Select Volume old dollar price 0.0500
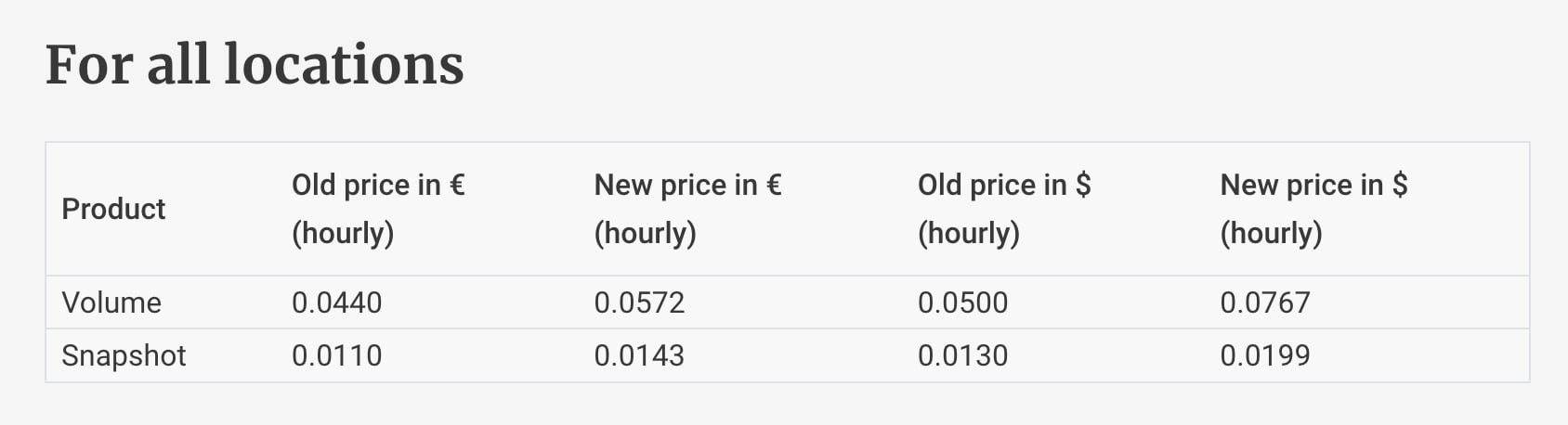 click(962, 303)
